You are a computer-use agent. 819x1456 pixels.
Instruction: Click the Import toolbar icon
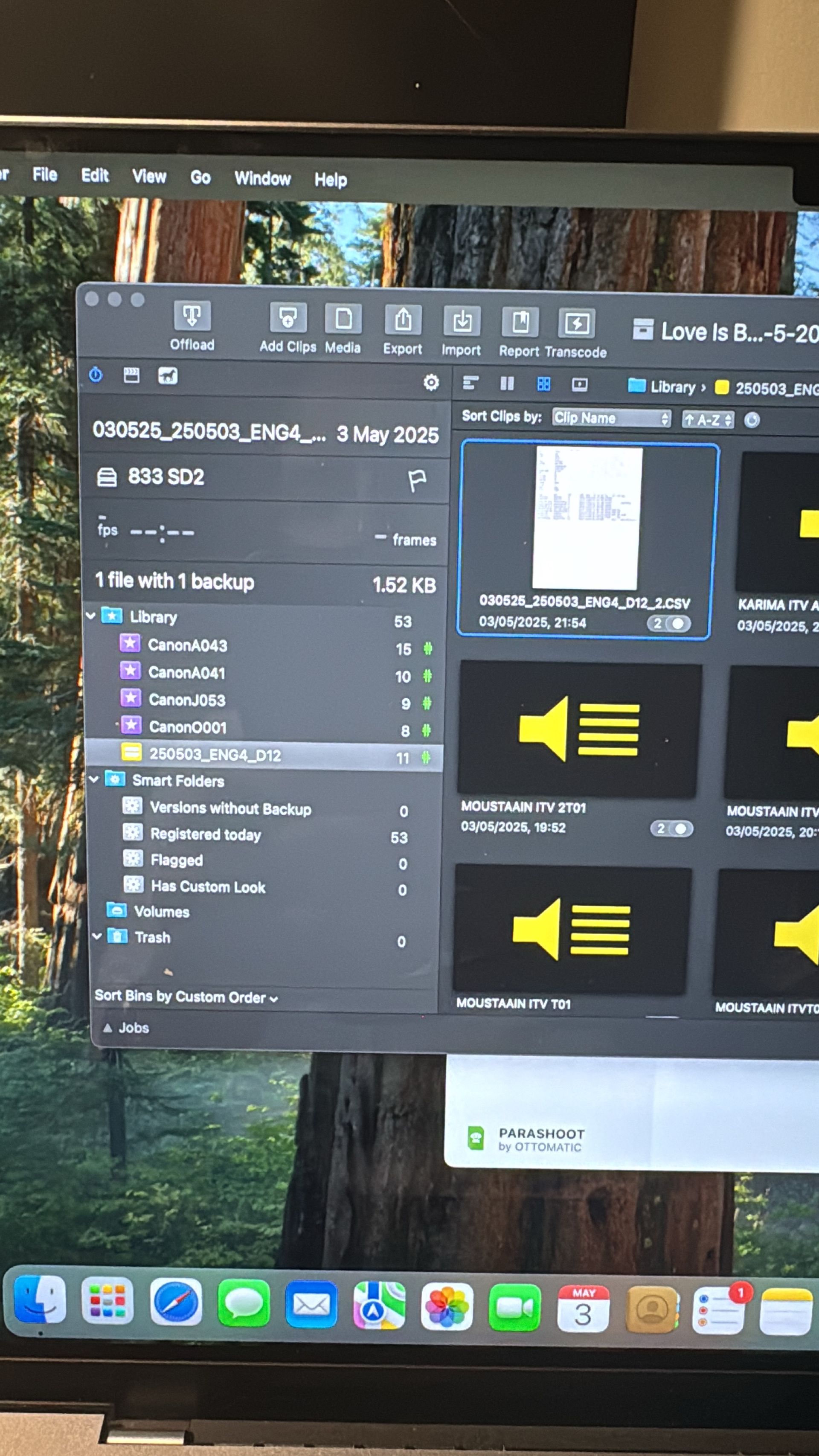point(462,322)
